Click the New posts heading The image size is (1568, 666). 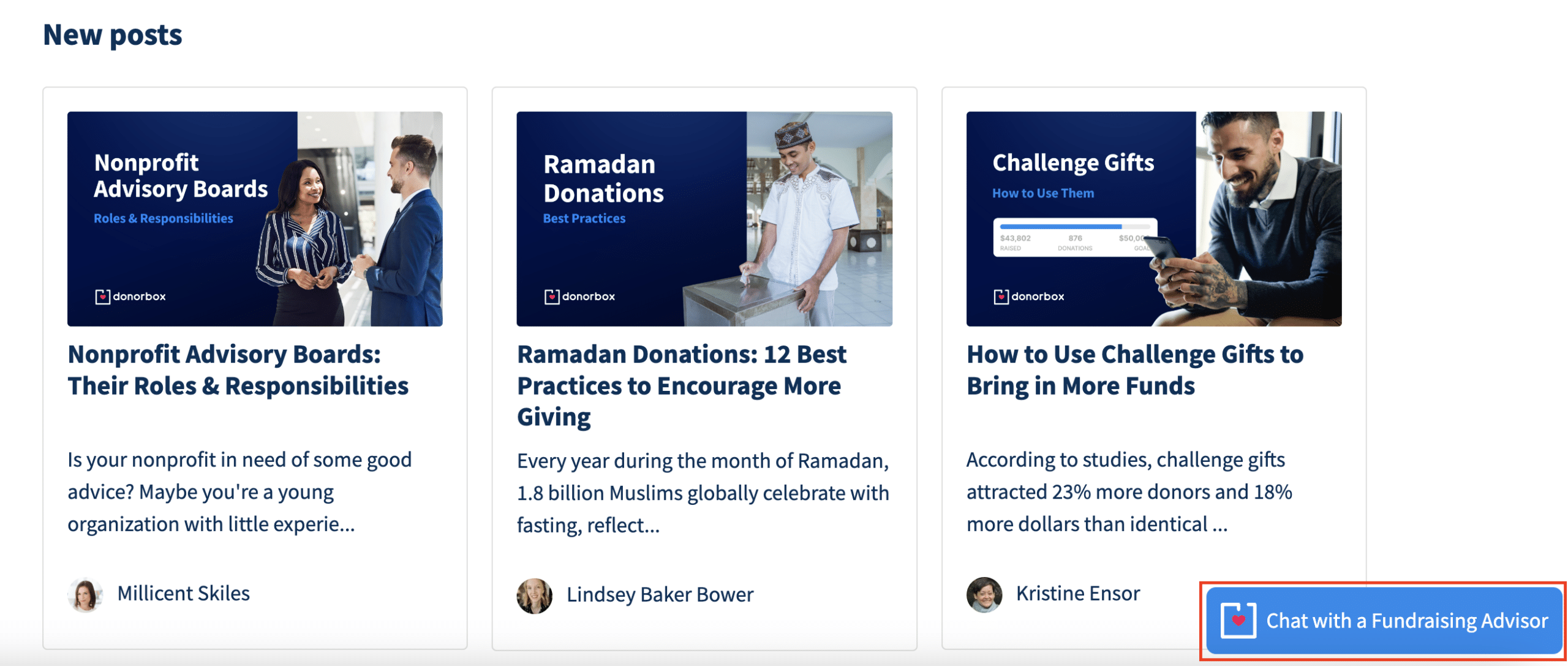click(113, 35)
